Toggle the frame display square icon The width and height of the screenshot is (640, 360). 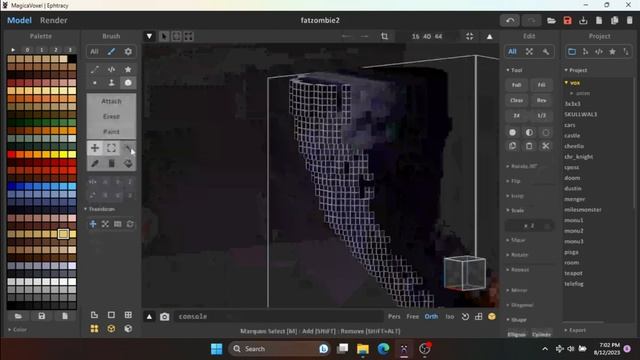click(x=111, y=315)
